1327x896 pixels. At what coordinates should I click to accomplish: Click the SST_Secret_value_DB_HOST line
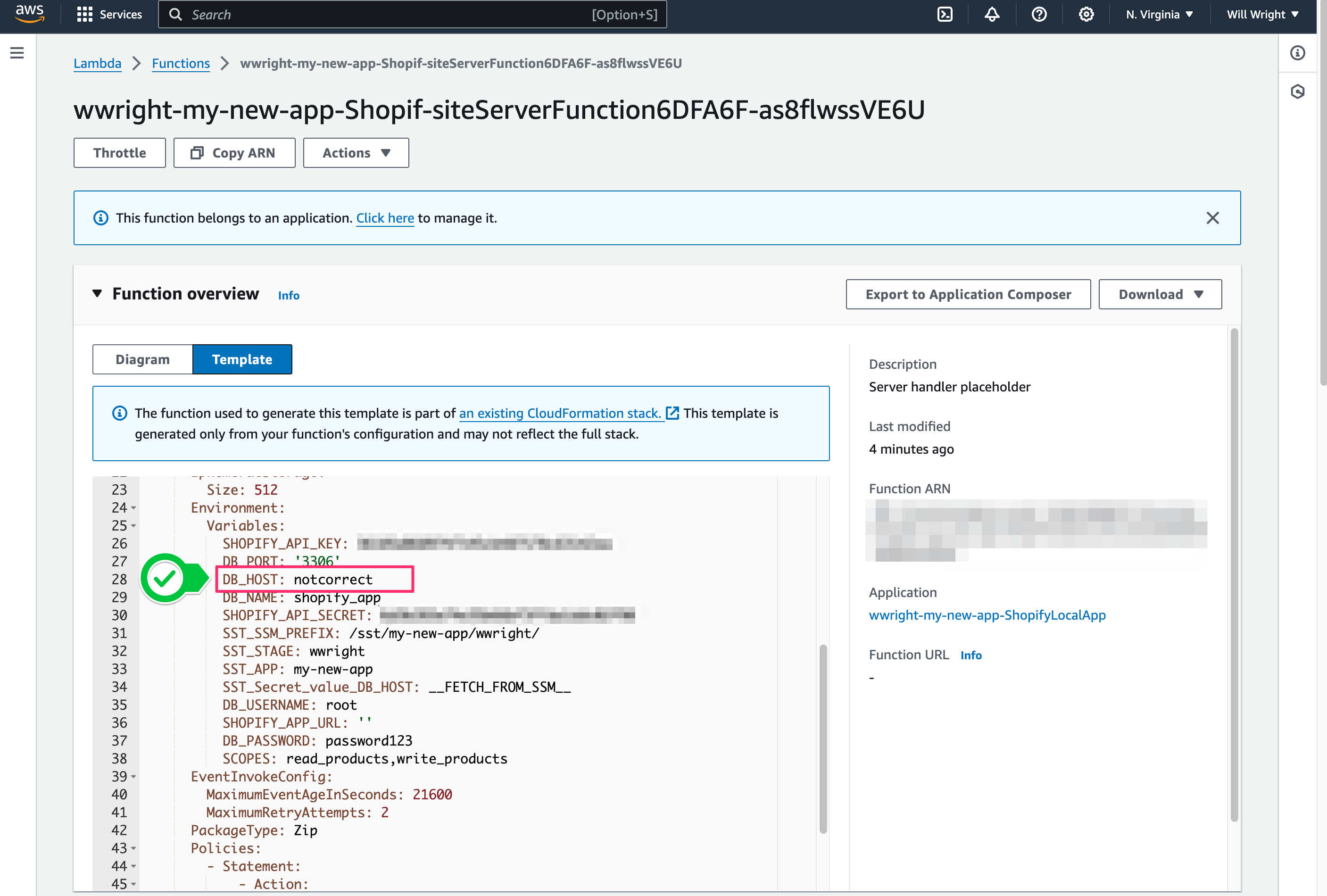(396, 687)
